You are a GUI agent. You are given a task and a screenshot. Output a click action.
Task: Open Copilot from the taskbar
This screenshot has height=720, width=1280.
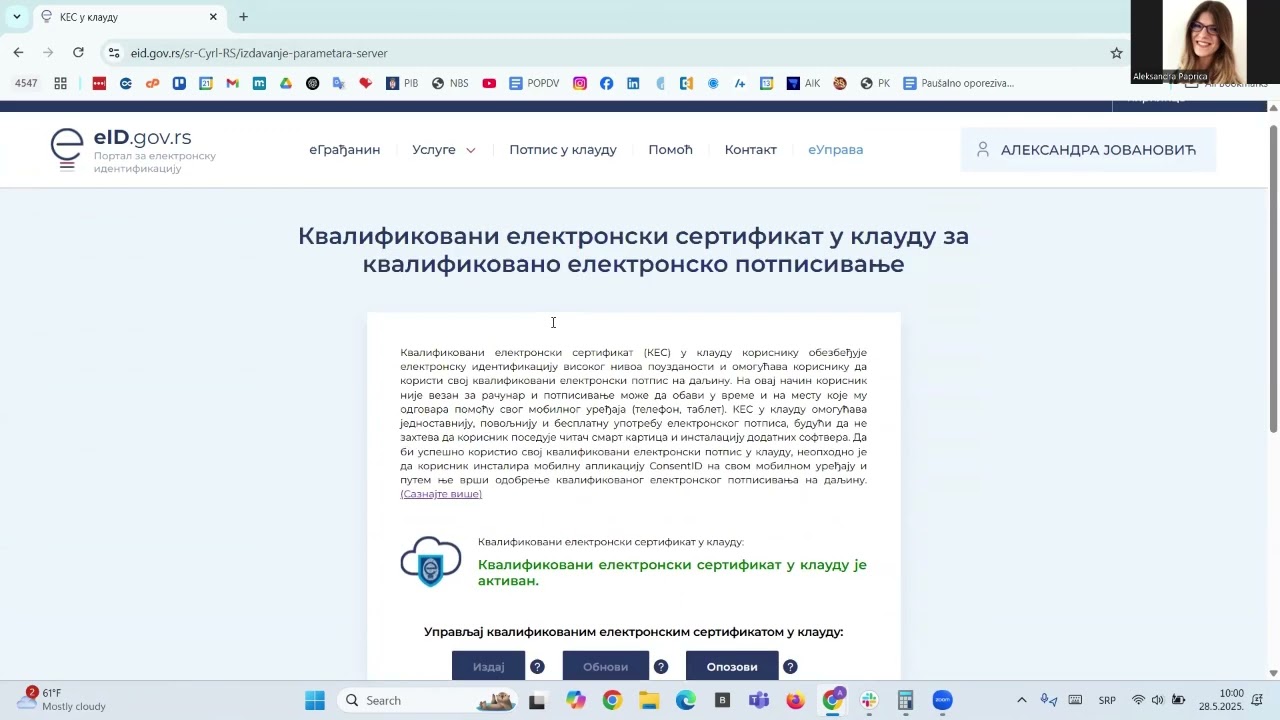pyautogui.click(x=576, y=700)
